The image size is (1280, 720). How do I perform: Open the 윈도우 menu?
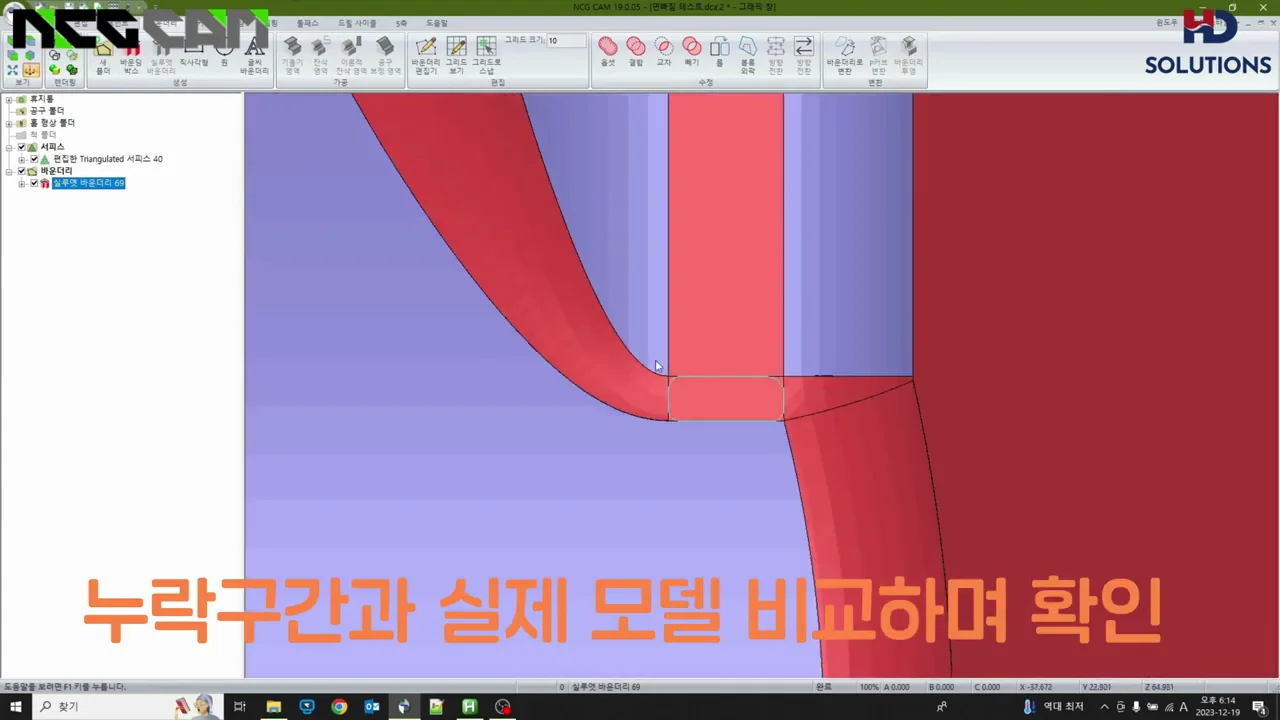(x=1167, y=22)
